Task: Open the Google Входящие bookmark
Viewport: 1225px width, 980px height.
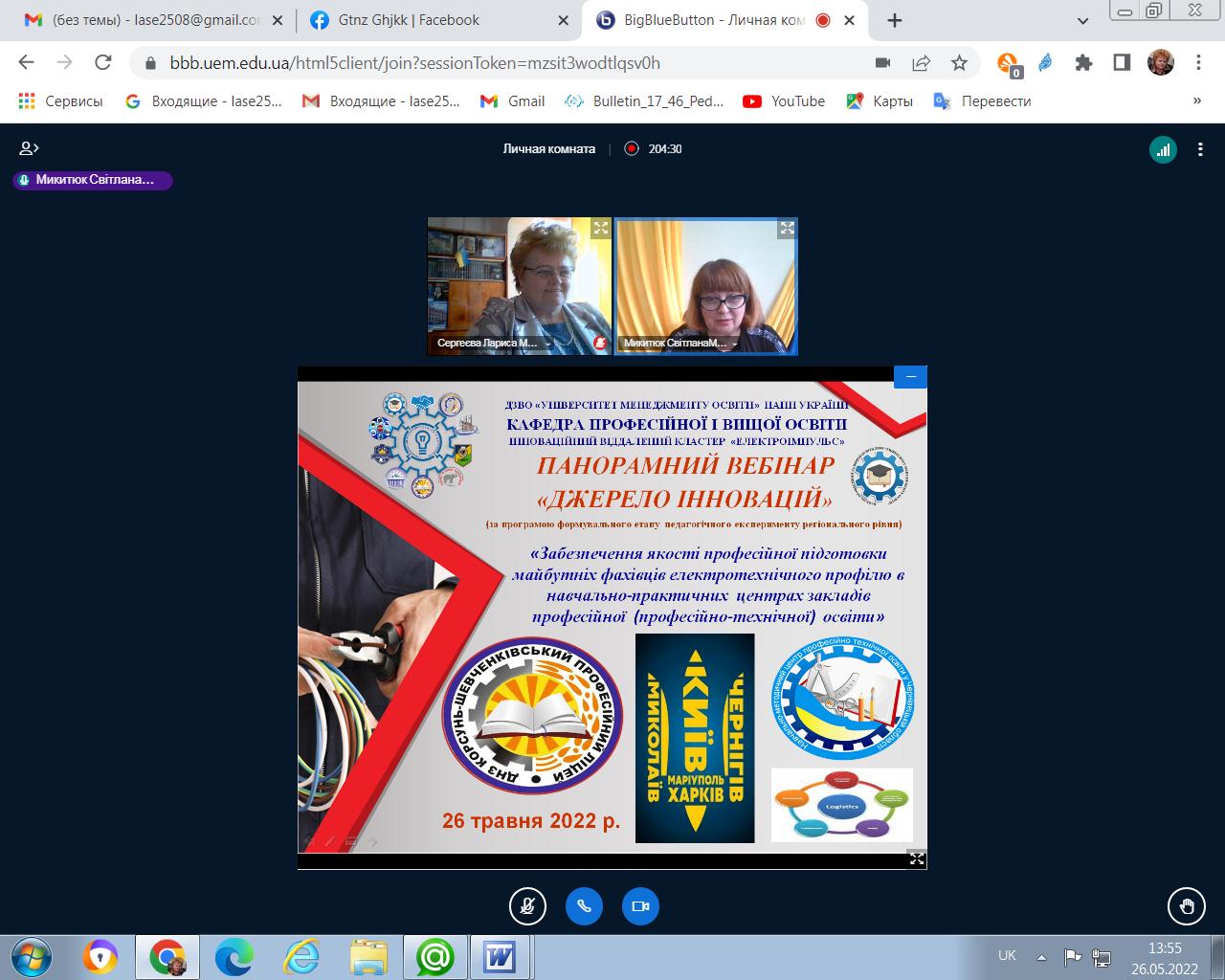Action: click(204, 100)
